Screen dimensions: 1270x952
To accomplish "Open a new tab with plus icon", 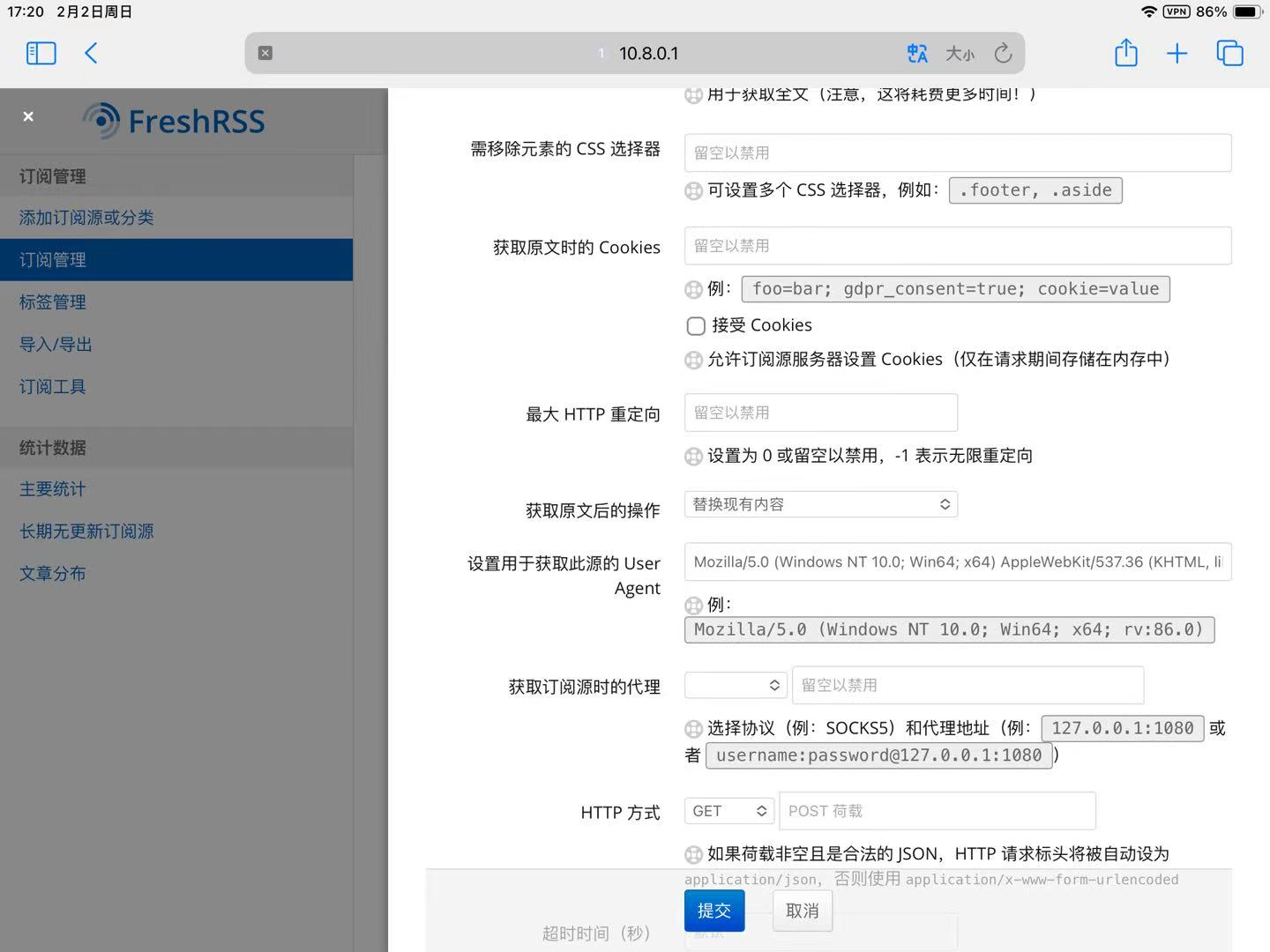I will [1177, 53].
